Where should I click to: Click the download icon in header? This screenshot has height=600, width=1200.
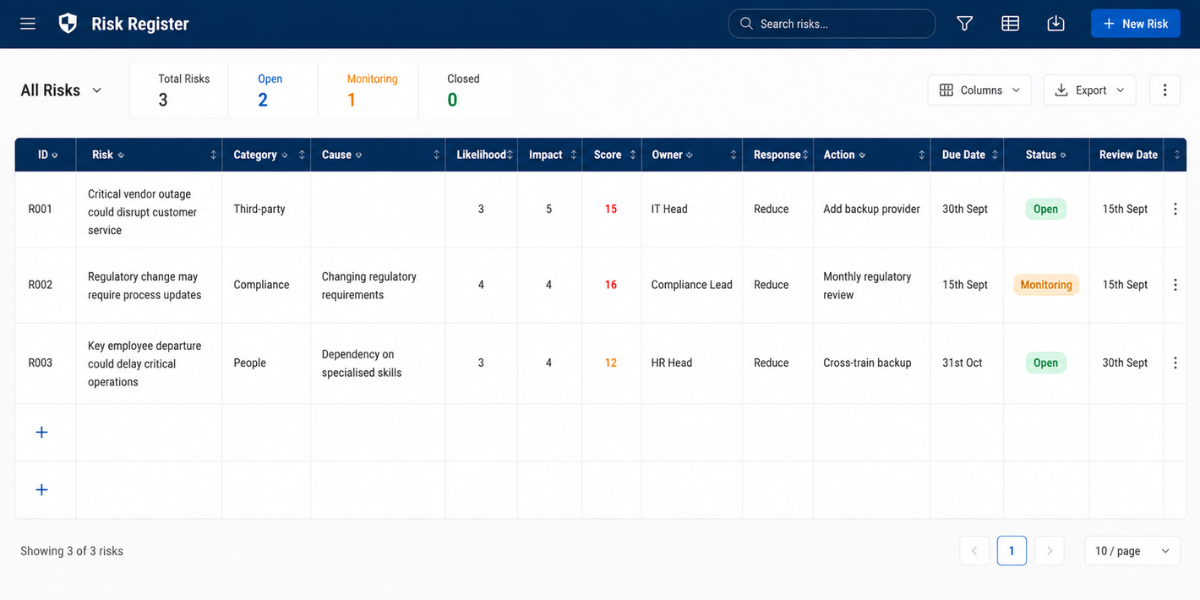tap(1056, 24)
